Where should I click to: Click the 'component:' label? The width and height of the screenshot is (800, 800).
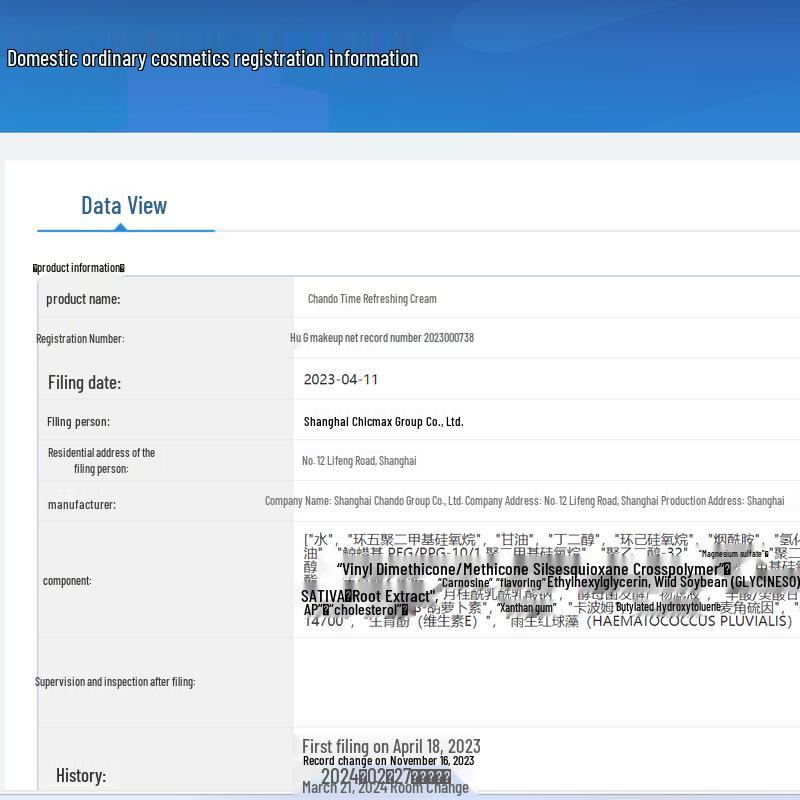pyautogui.click(x=67, y=581)
